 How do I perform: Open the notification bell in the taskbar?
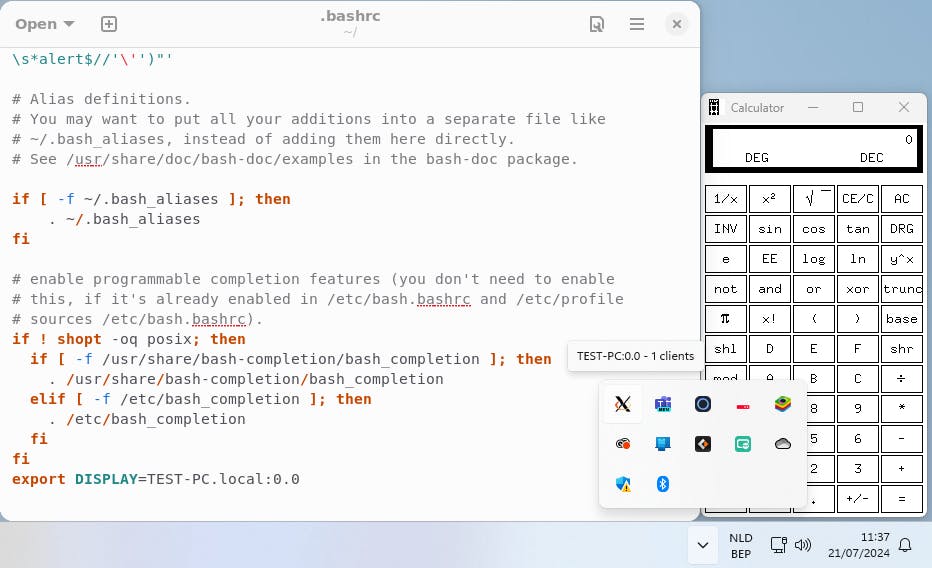tap(905, 545)
